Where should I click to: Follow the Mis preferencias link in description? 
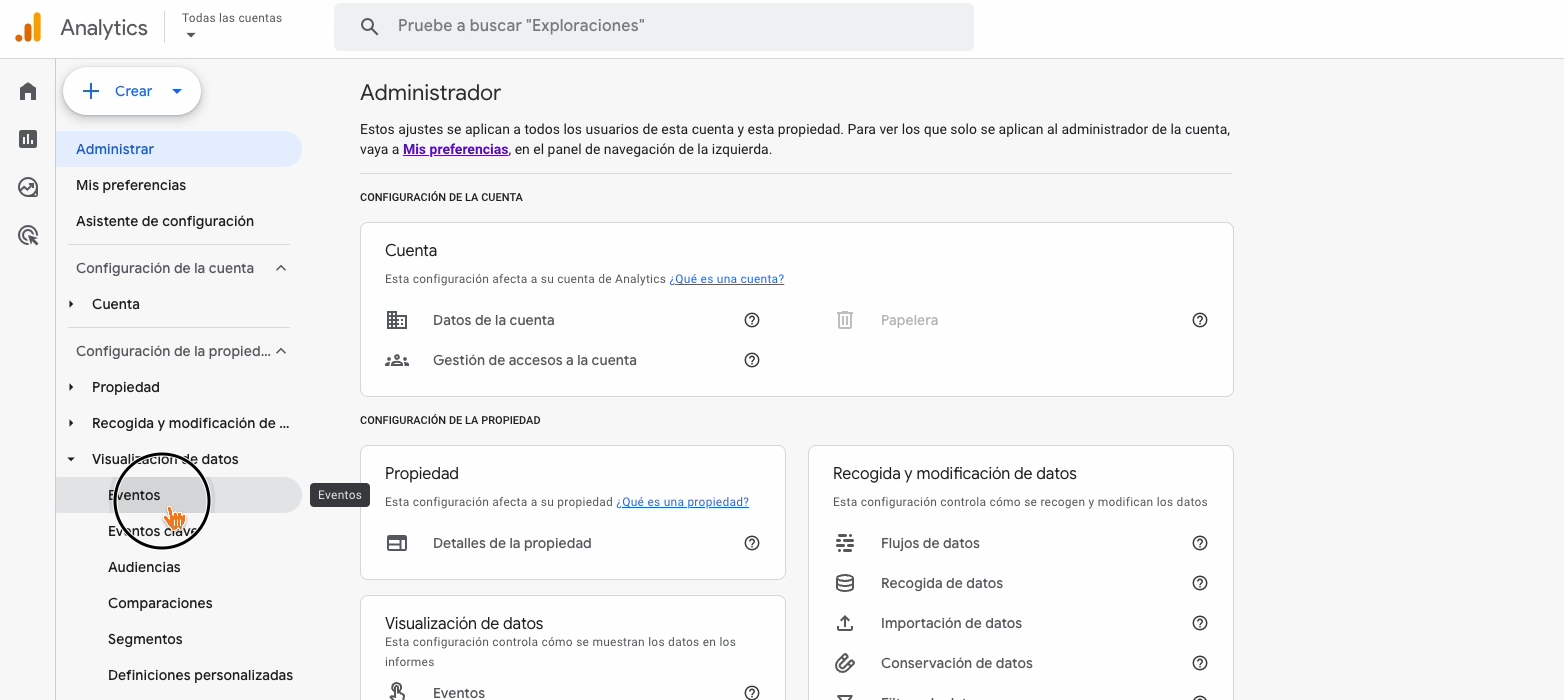(x=455, y=149)
